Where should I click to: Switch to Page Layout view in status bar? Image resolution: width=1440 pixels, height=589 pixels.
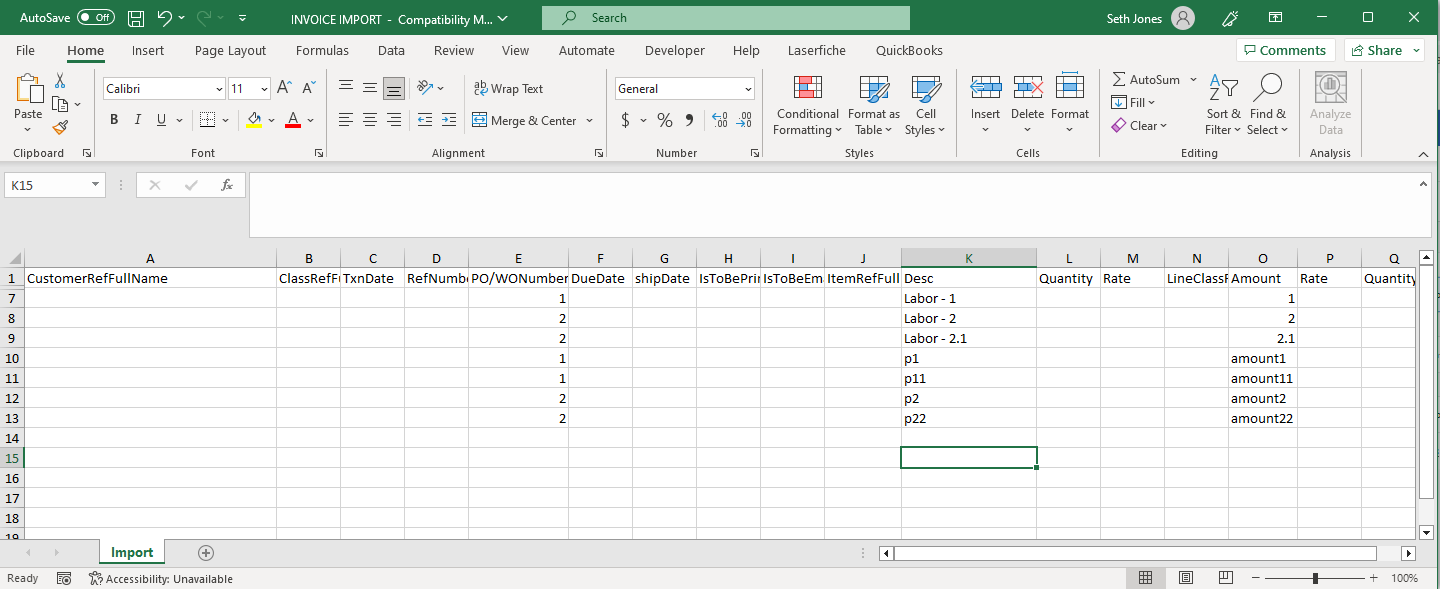(1185, 578)
